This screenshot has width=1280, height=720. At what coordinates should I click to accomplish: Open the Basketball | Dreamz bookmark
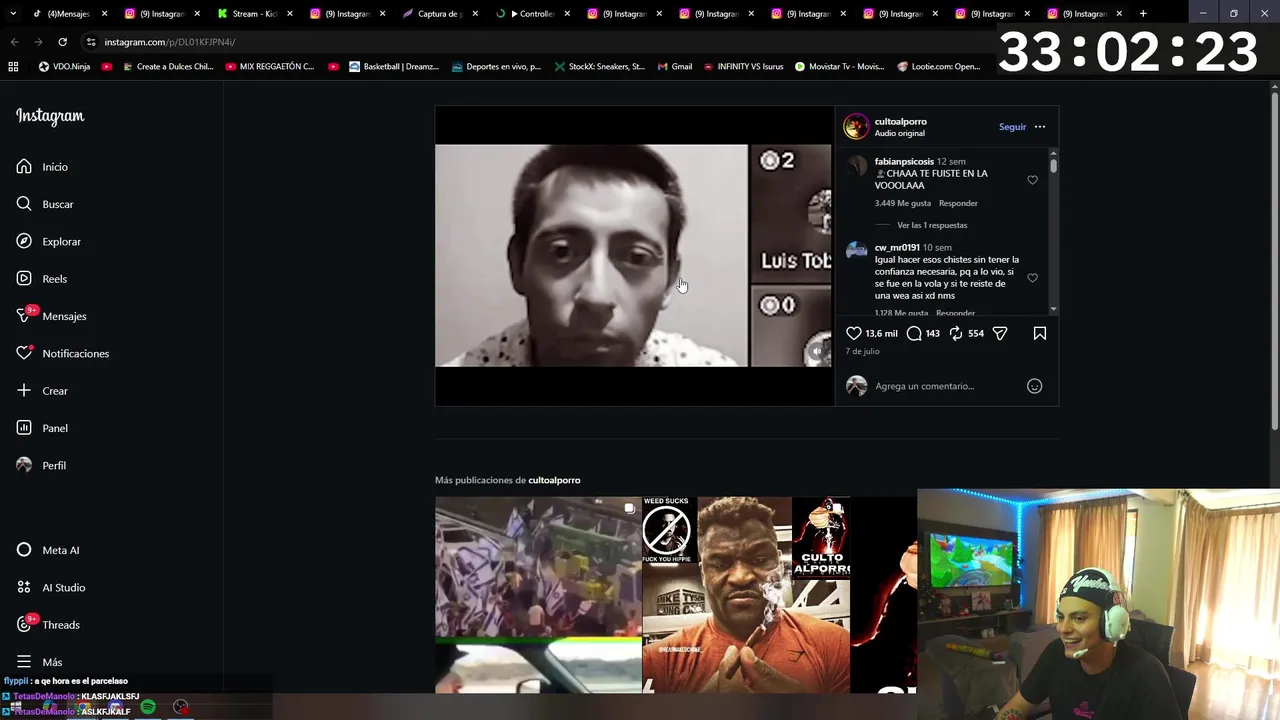[394, 67]
